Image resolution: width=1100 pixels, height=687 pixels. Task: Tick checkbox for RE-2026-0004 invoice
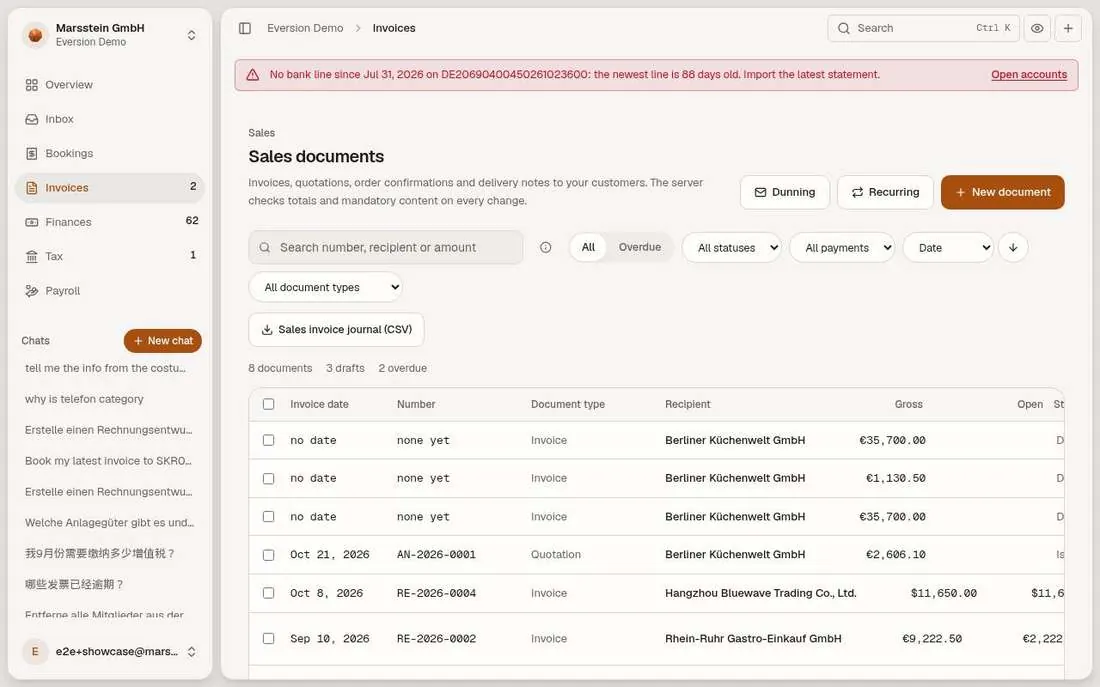pos(269,593)
